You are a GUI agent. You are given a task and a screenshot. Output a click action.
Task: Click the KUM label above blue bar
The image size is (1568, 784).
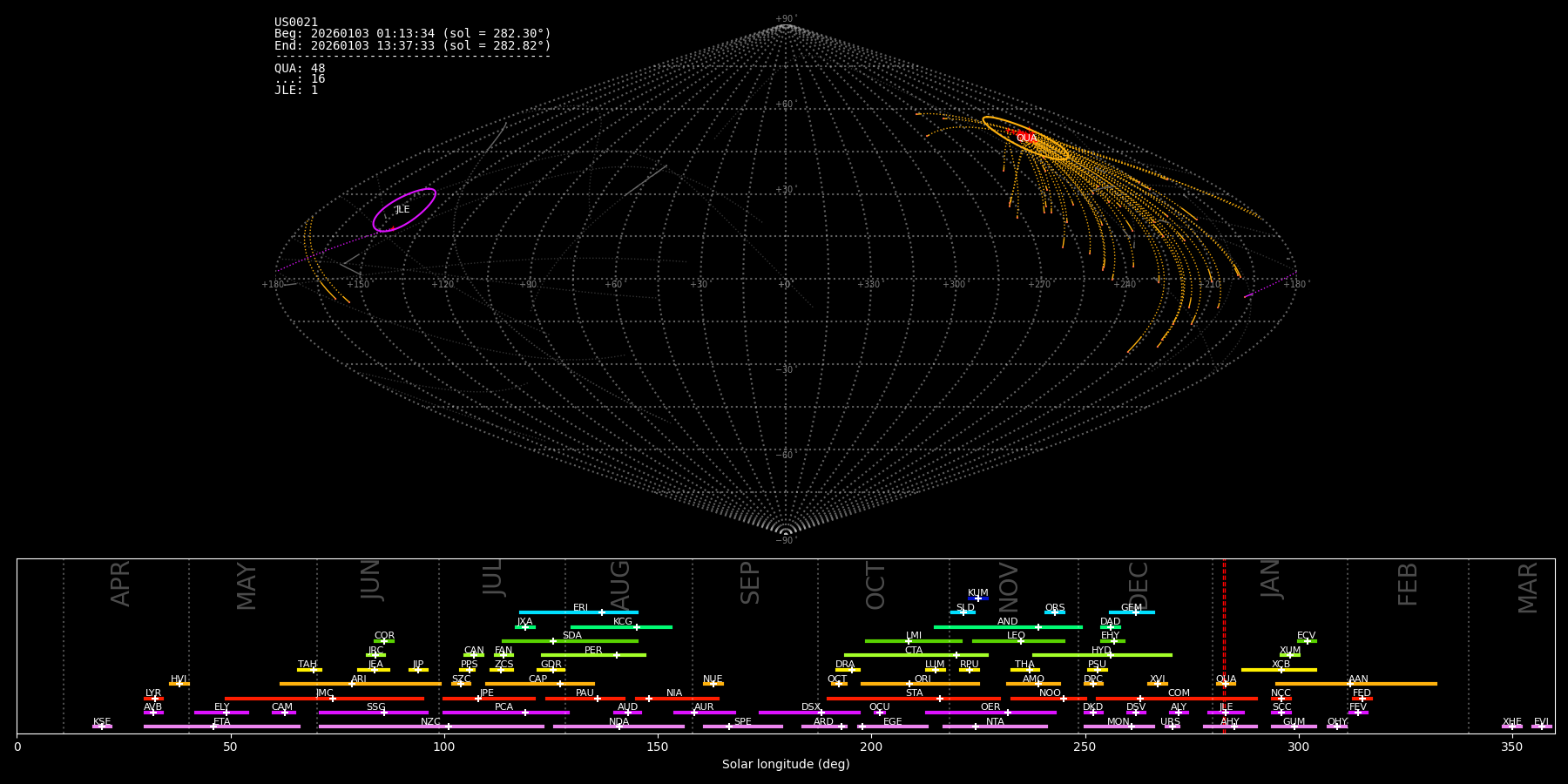977,593
